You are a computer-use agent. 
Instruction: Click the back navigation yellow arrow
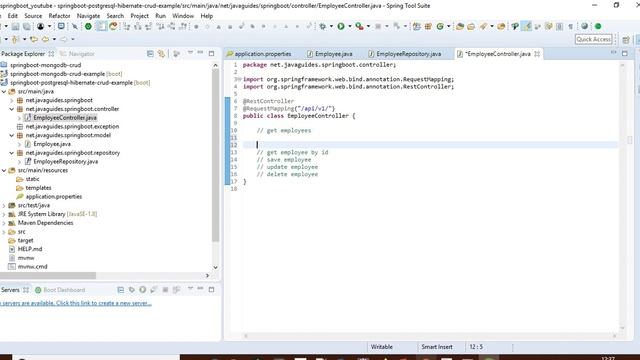44,40
